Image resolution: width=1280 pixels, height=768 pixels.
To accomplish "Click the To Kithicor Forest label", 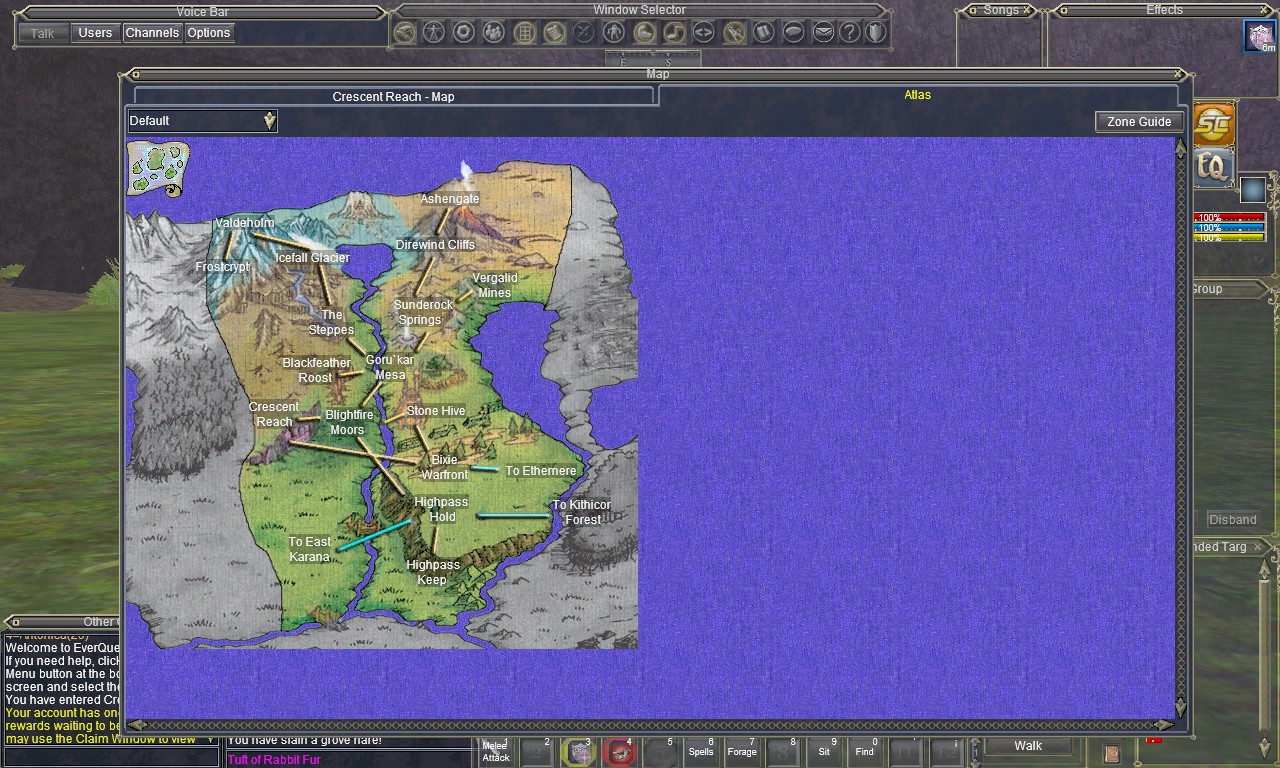I will [582, 512].
